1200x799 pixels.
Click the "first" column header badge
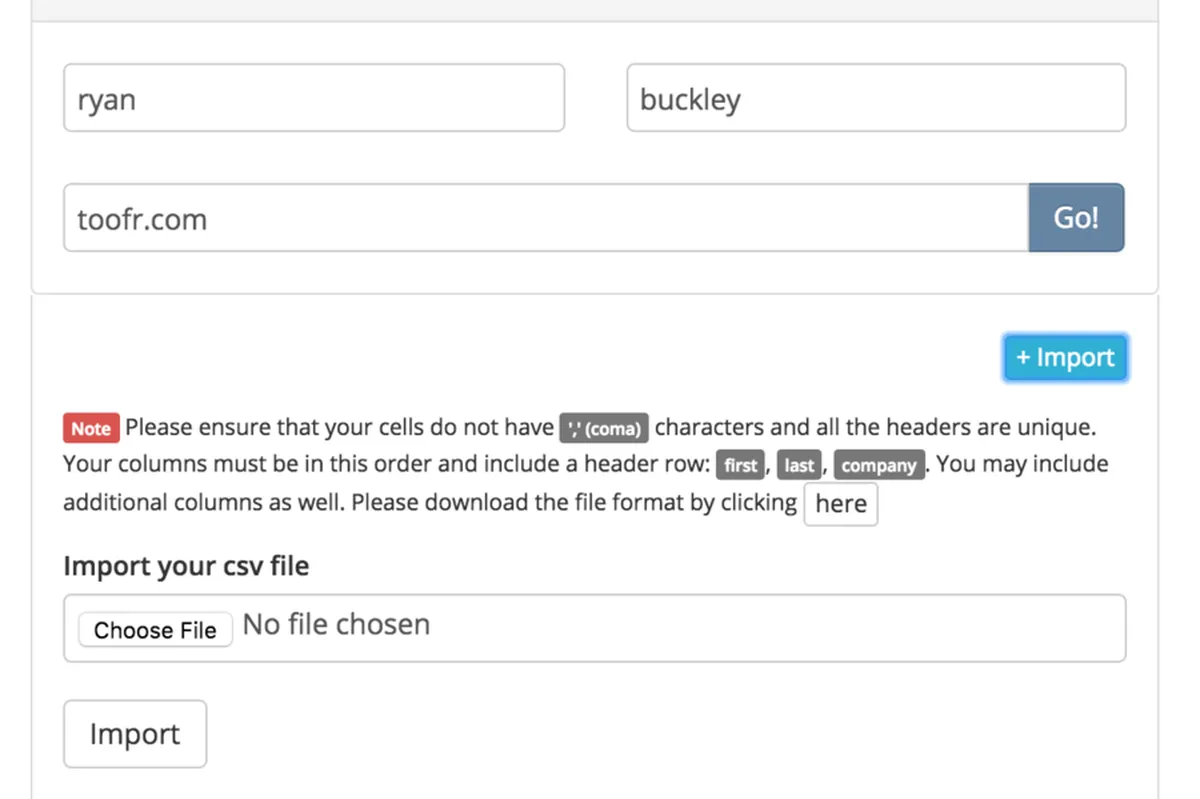(740, 466)
